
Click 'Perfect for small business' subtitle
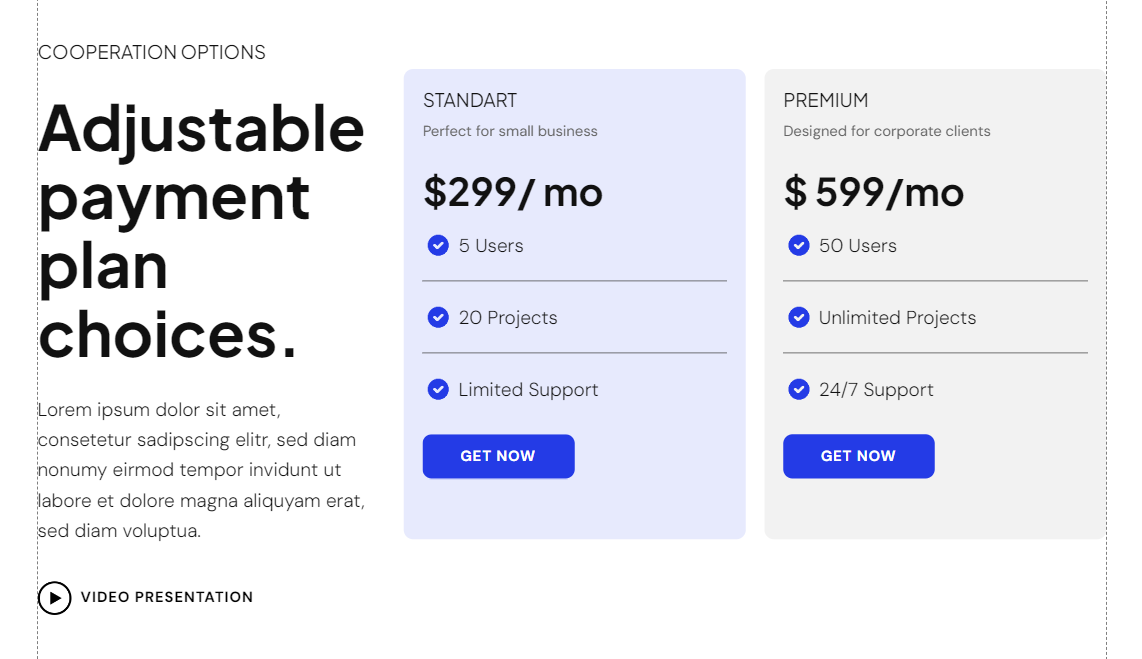click(510, 131)
